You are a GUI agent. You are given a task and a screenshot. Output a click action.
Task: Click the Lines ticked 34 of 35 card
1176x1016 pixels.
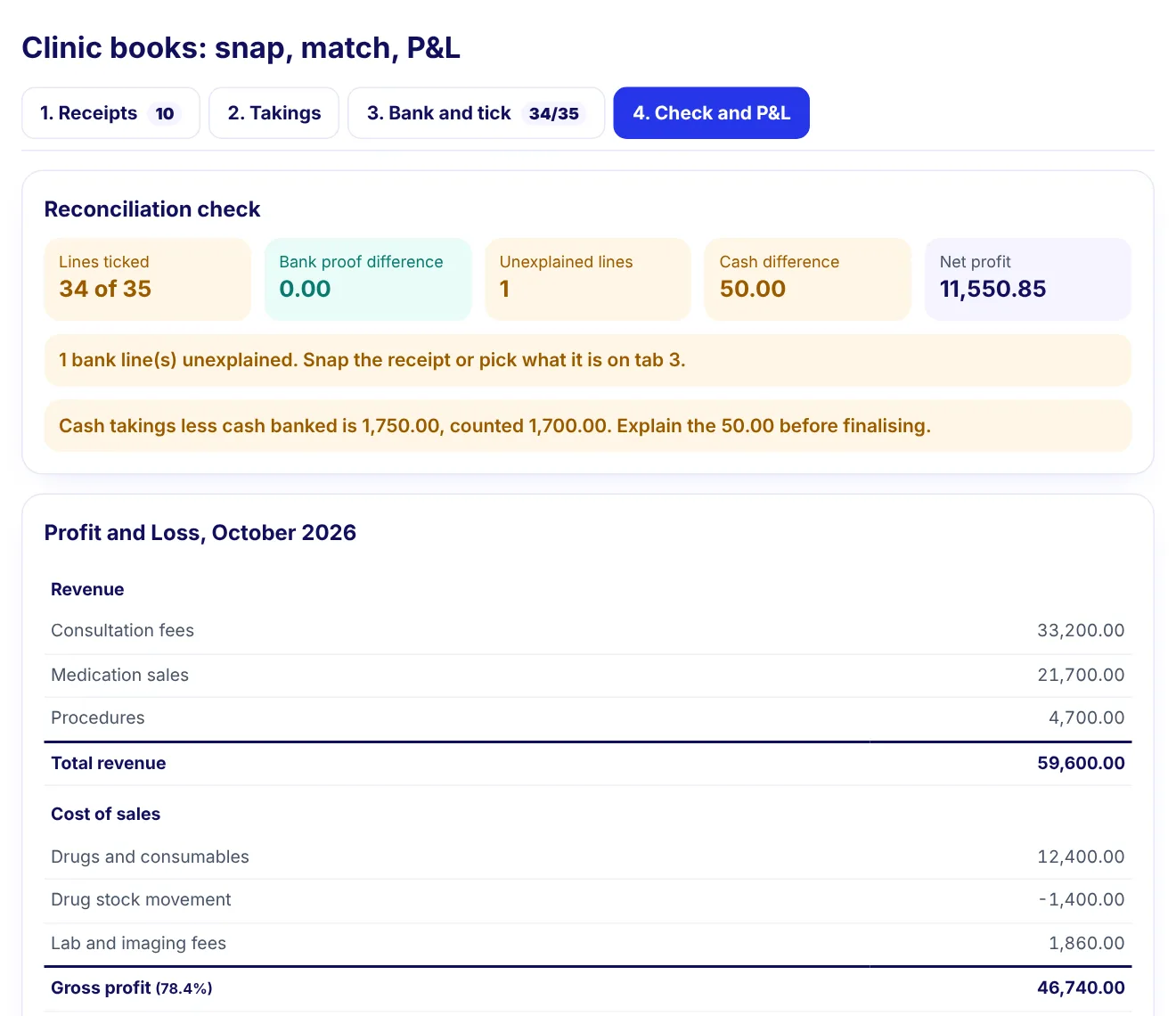pos(148,279)
